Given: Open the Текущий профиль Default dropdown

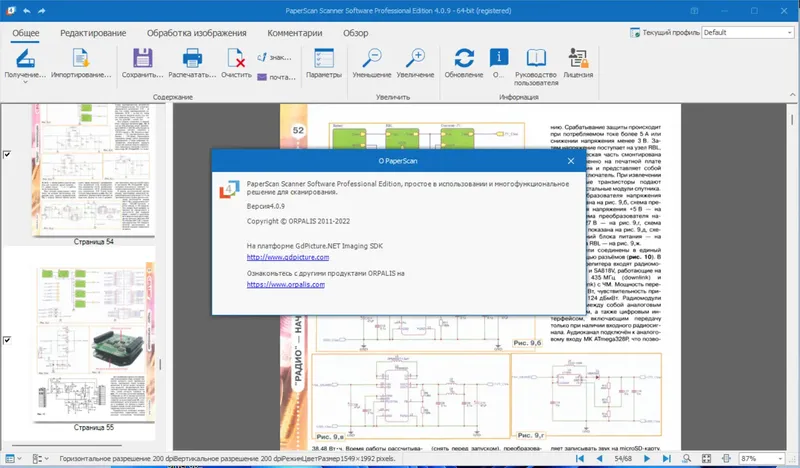Looking at the screenshot, I should pos(789,32).
